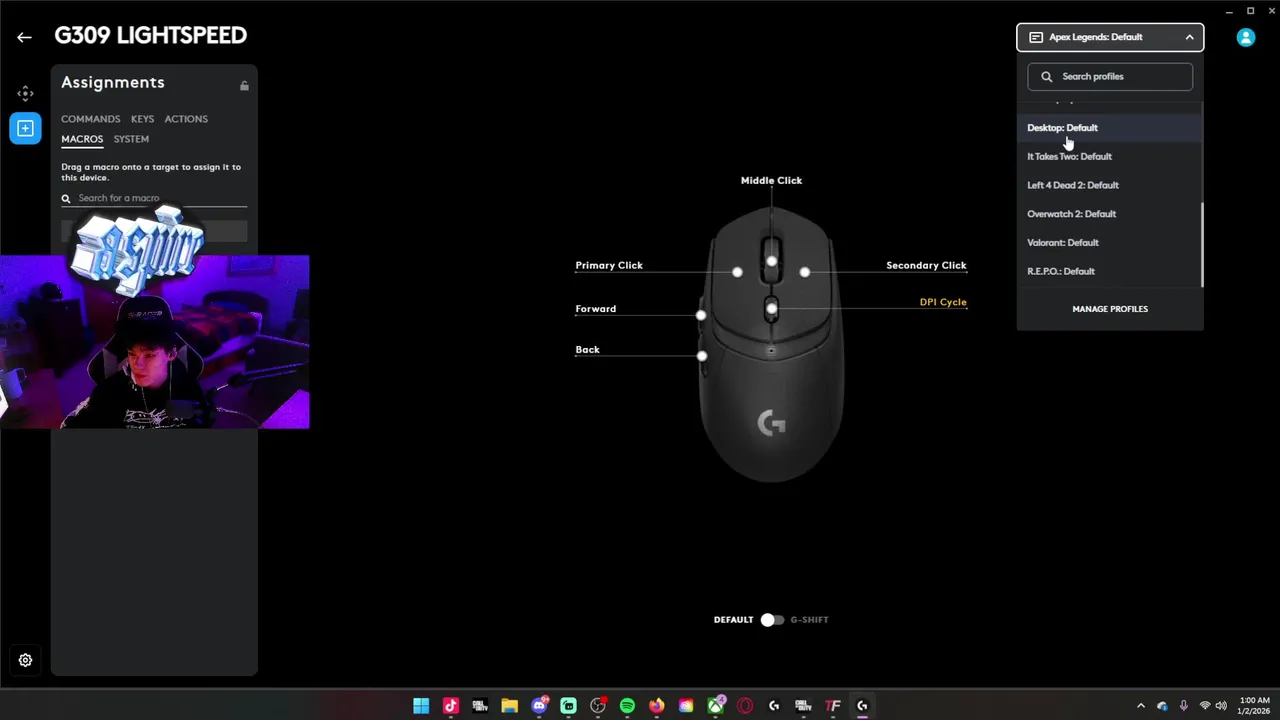
Task: Switch to the COMMANDS tab
Action: coord(90,119)
